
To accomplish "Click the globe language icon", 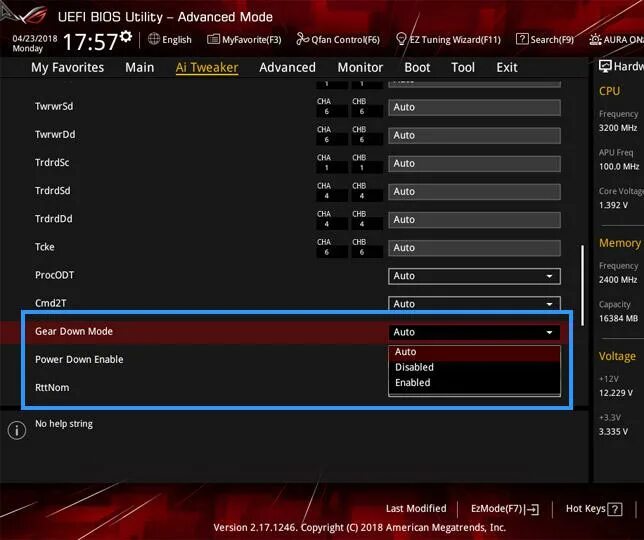I will (154, 39).
